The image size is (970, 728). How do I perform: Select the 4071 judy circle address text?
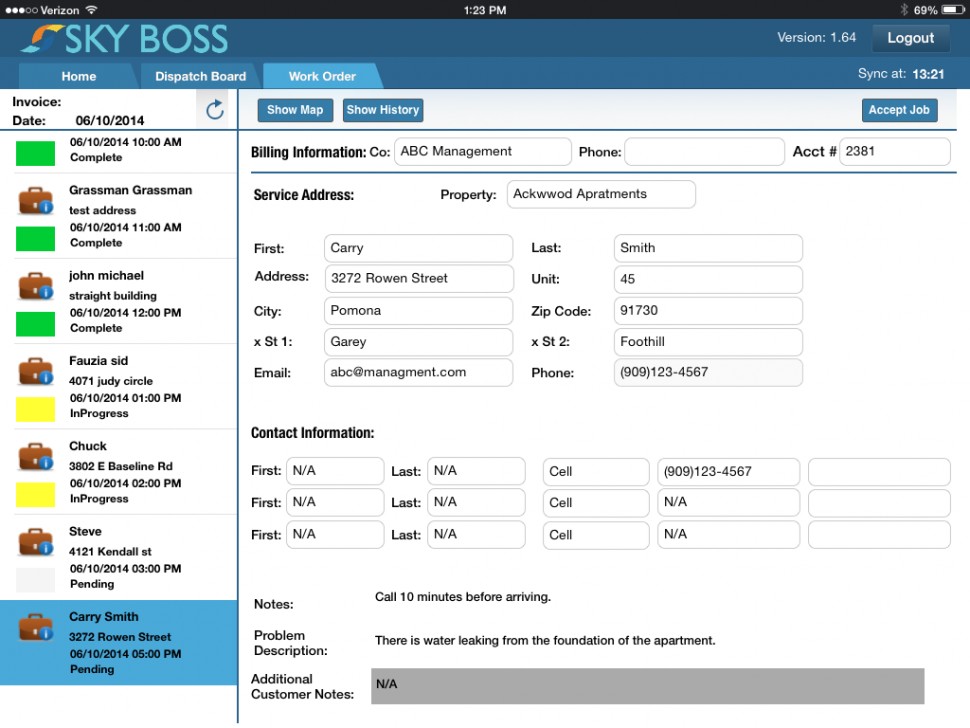click(111, 381)
